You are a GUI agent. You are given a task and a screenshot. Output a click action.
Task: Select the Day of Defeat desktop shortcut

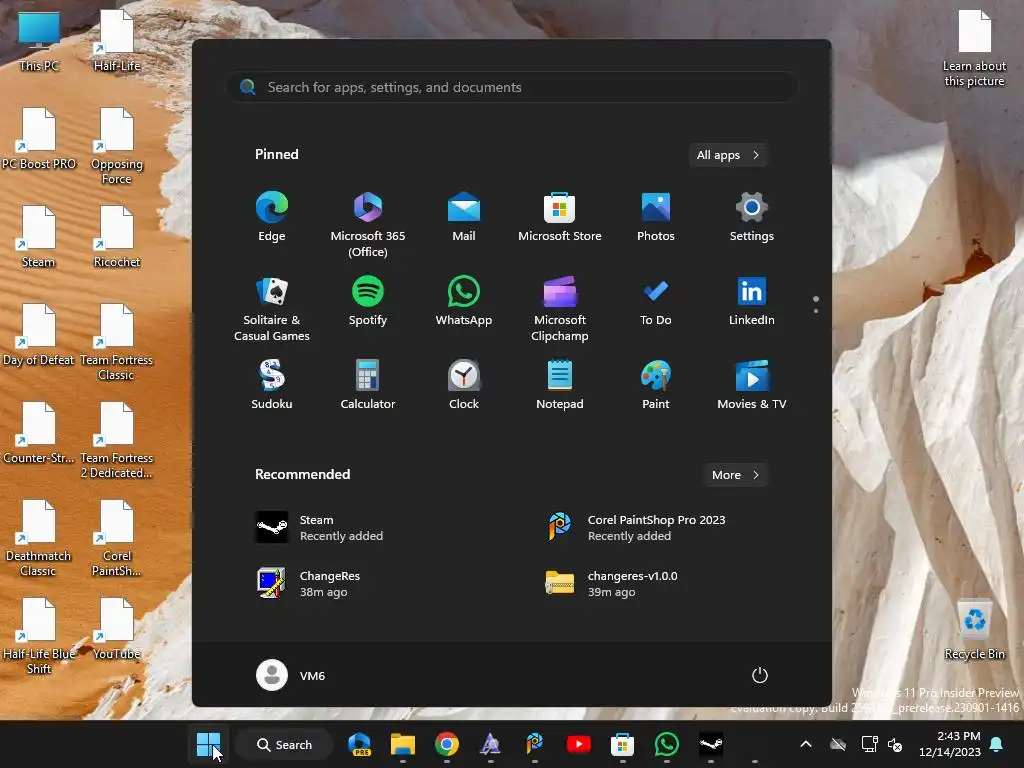tap(39, 334)
